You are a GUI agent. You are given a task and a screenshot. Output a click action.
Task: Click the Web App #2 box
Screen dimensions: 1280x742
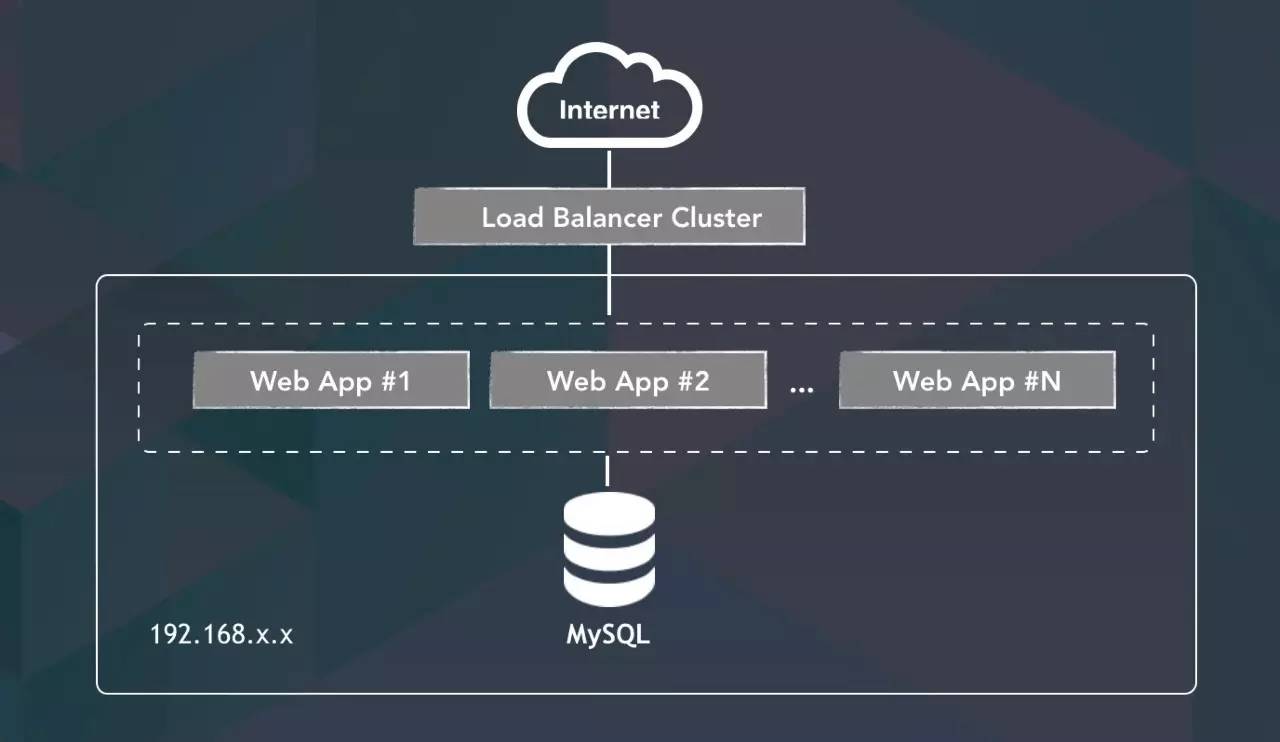(628, 380)
